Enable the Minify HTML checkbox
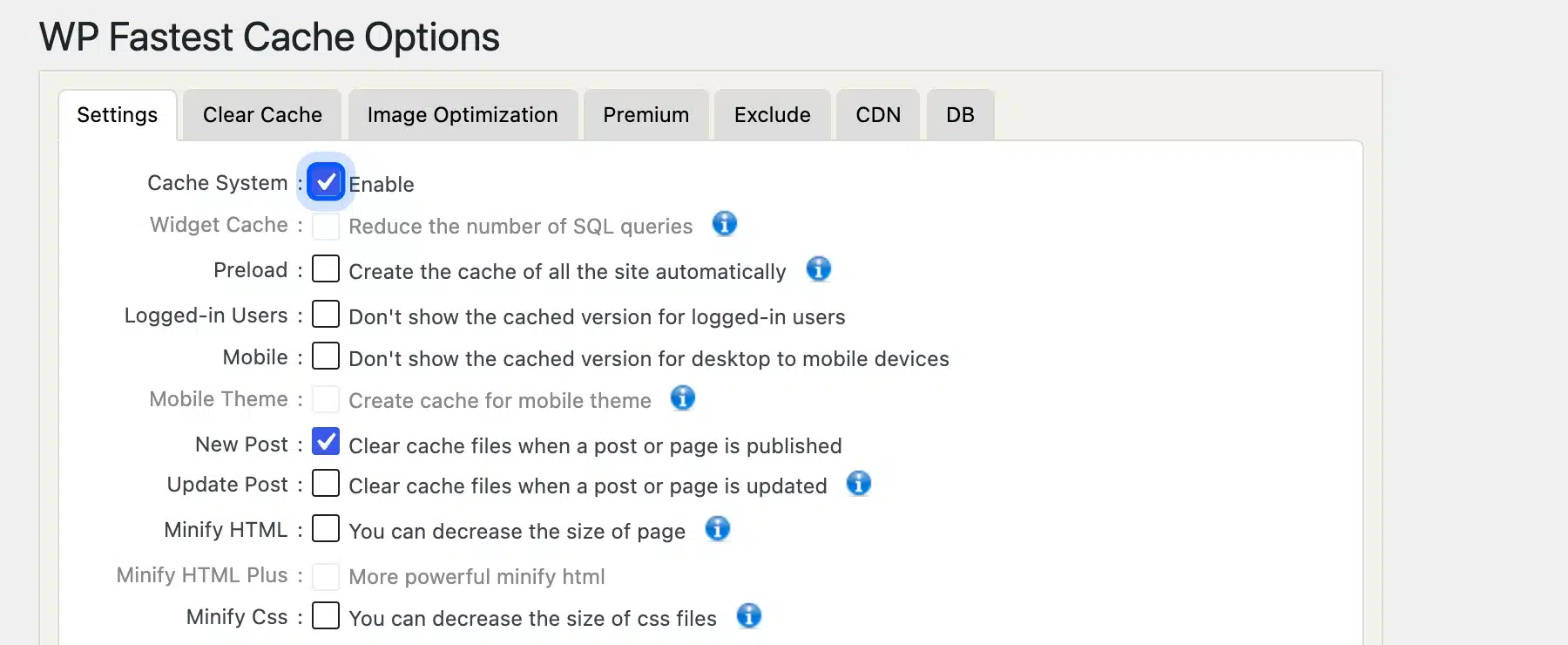The height and width of the screenshot is (645, 1568). (x=326, y=528)
